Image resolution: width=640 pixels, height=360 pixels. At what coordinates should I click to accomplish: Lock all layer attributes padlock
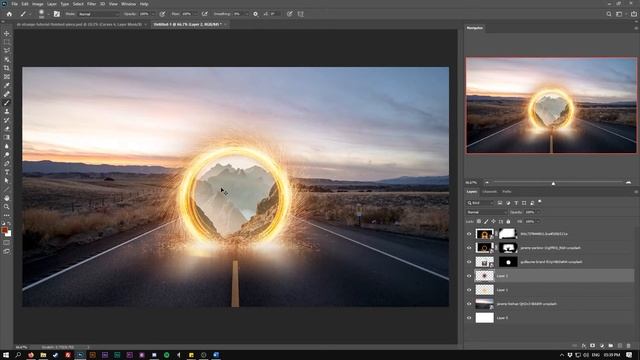pyautogui.click(x=508, y=222)
